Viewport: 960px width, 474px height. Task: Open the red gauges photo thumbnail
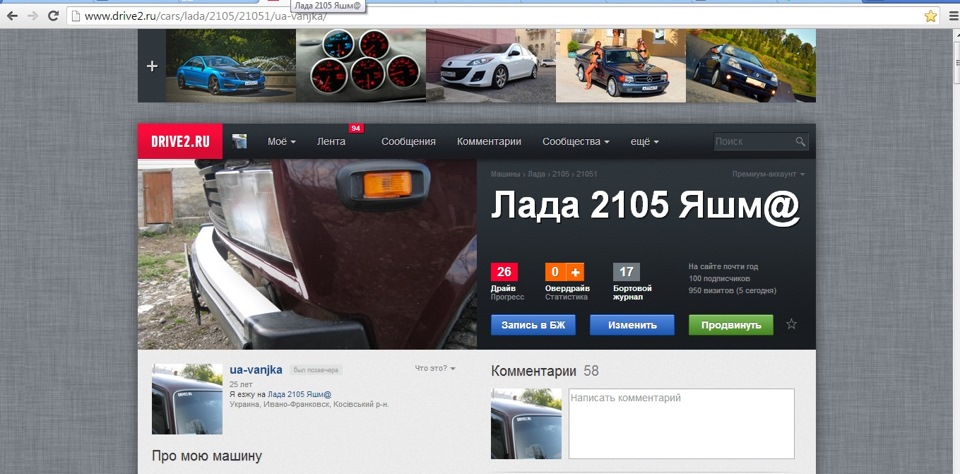(361, 66)
